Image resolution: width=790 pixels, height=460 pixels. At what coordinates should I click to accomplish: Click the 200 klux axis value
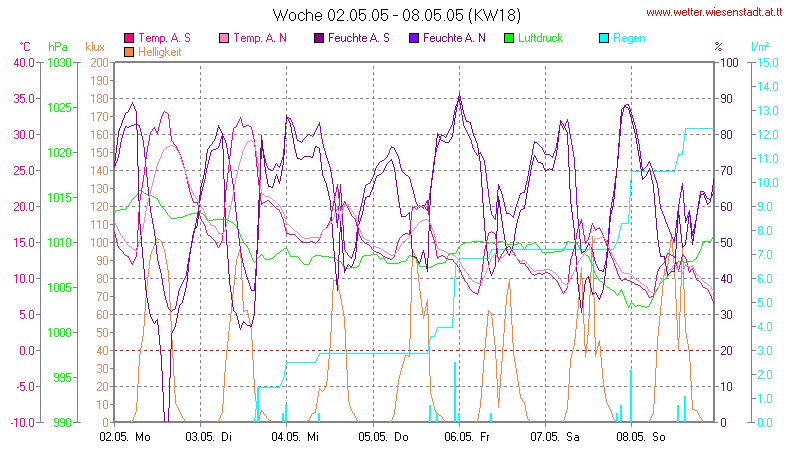(x=99, y=63)
